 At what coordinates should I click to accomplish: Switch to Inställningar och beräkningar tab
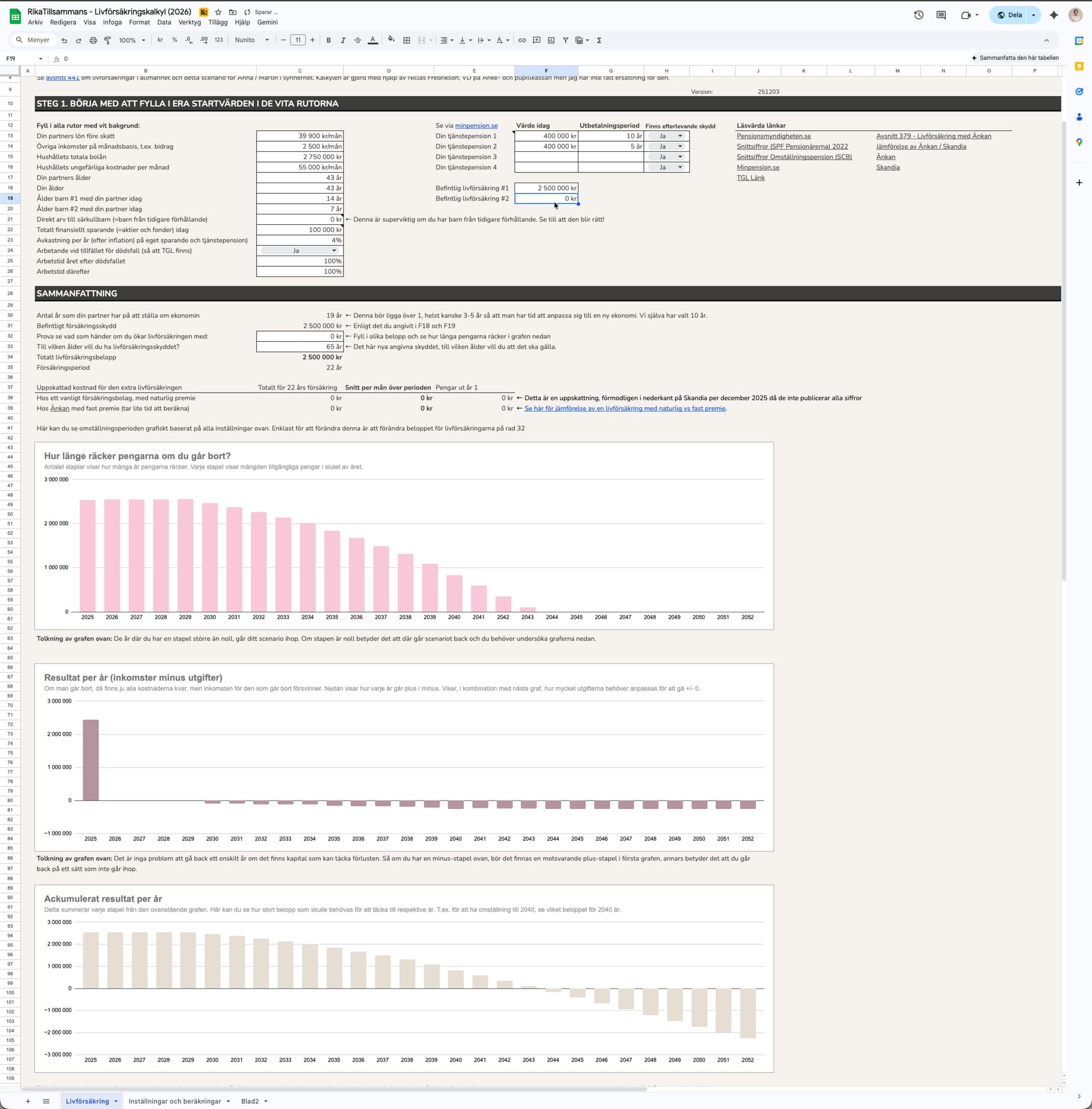(x=175, y=1101)
